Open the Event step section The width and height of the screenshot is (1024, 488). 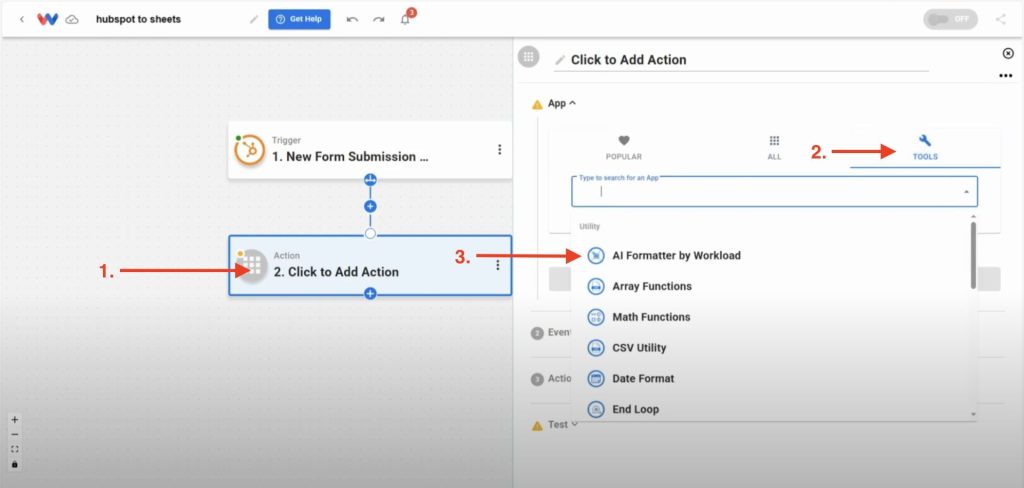pyautogui.click(x=551, y=333)
